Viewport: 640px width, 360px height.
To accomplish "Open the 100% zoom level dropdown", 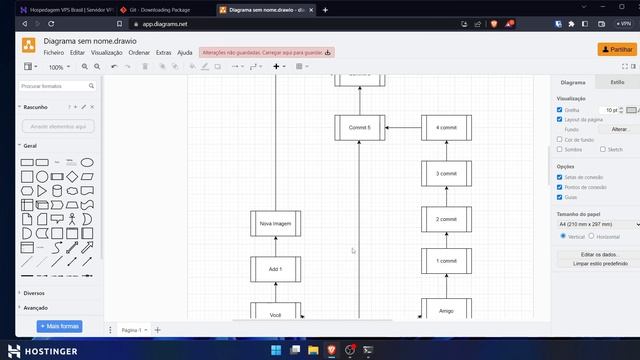I will pyautogui.click(x=59, y=67).
